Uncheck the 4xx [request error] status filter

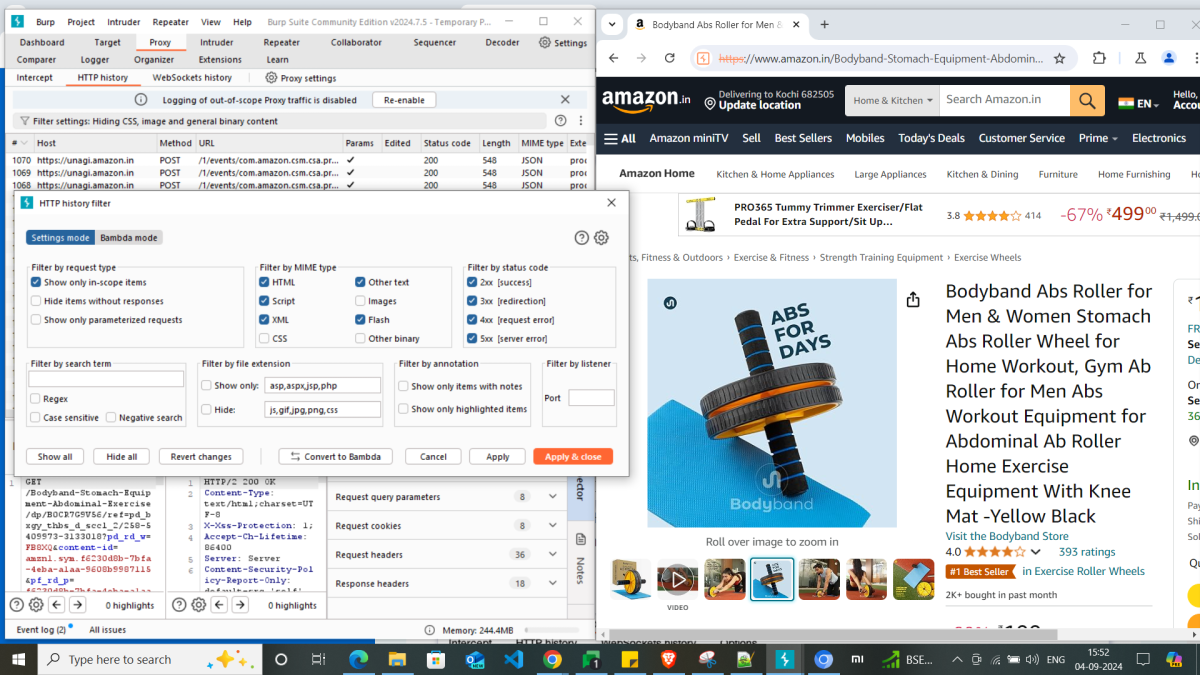point(472,320)
